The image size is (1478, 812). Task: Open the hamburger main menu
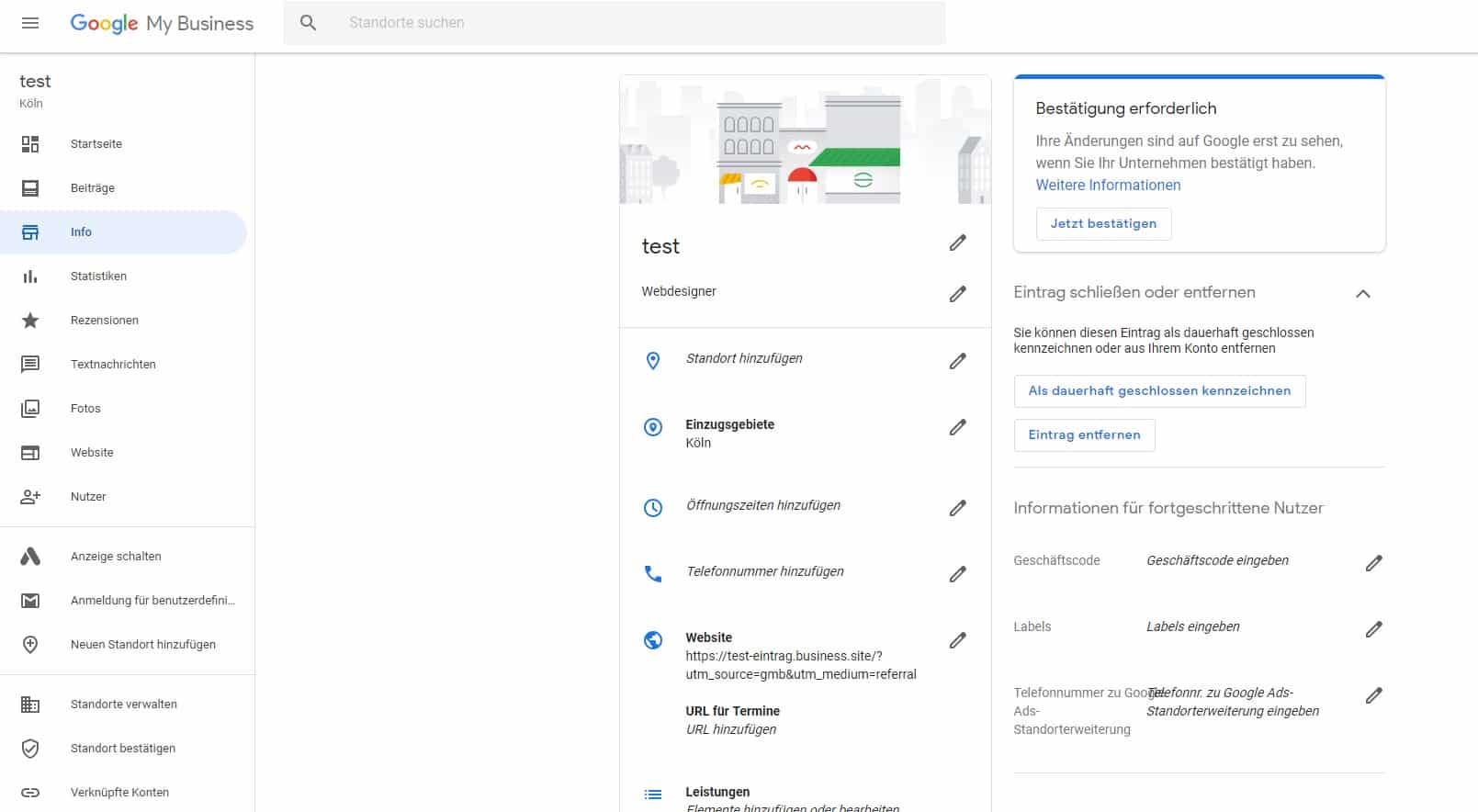click(30, 23)
